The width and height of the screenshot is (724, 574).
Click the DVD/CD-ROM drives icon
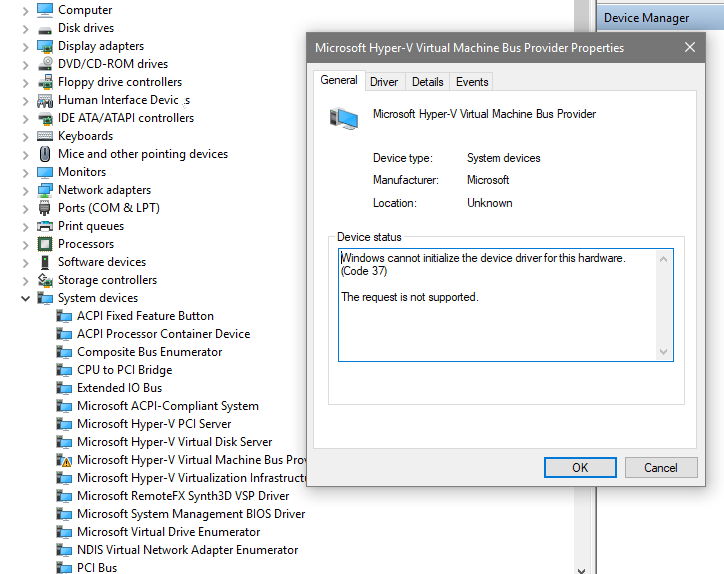point(45,64)
